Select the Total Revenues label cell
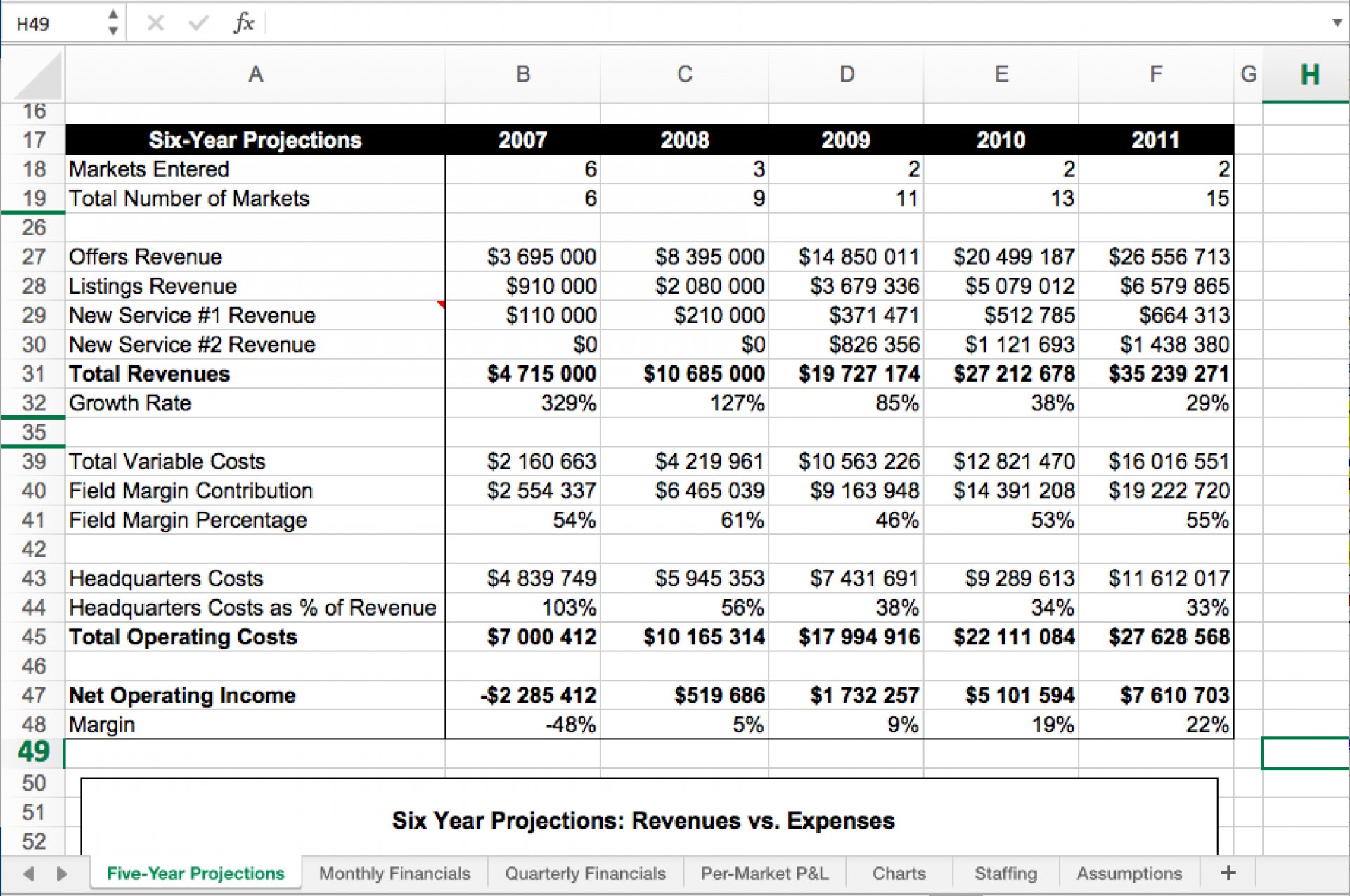 click(255, 374)
